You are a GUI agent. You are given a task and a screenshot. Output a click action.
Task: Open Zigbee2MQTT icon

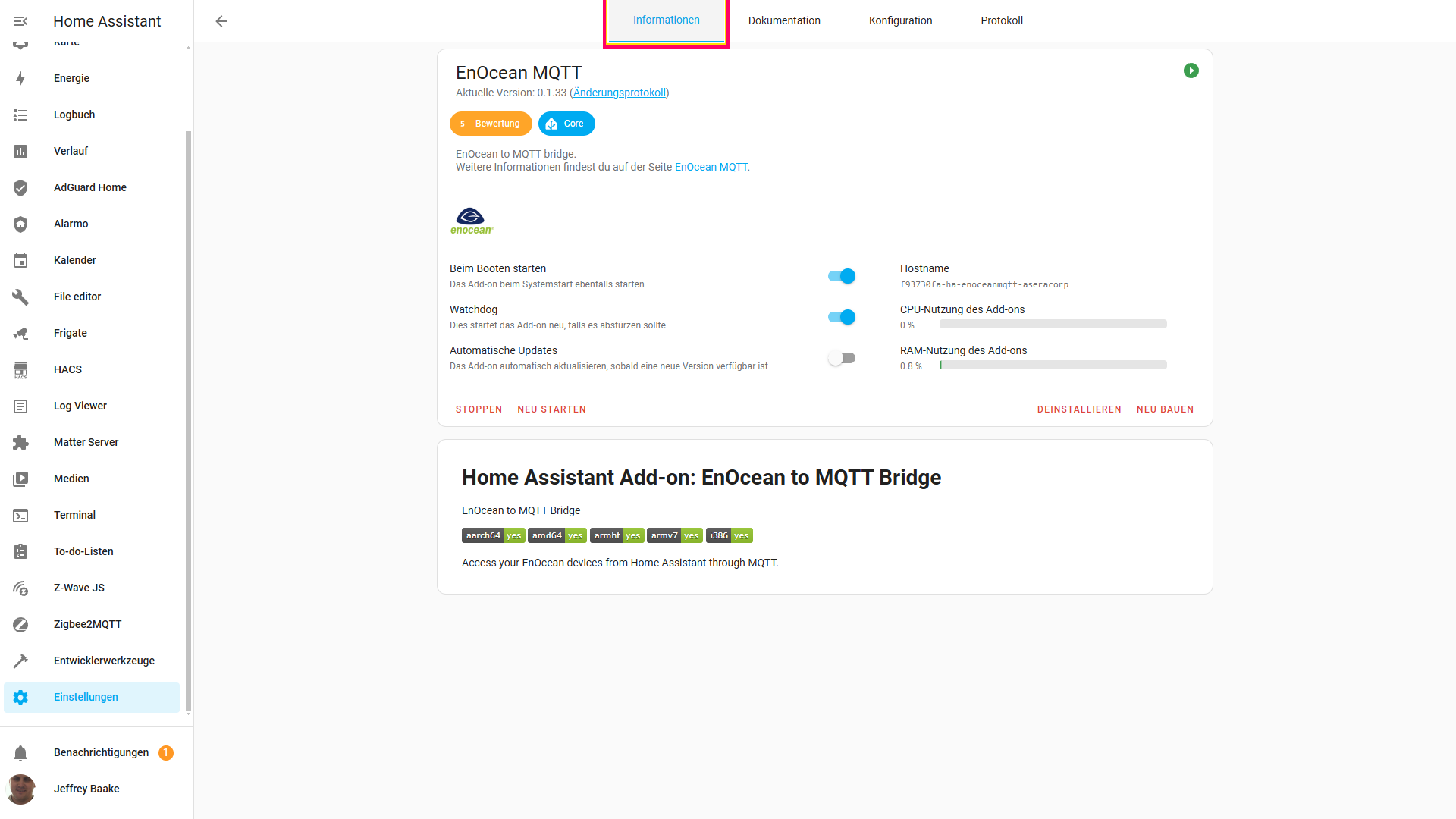click(20, 625)
